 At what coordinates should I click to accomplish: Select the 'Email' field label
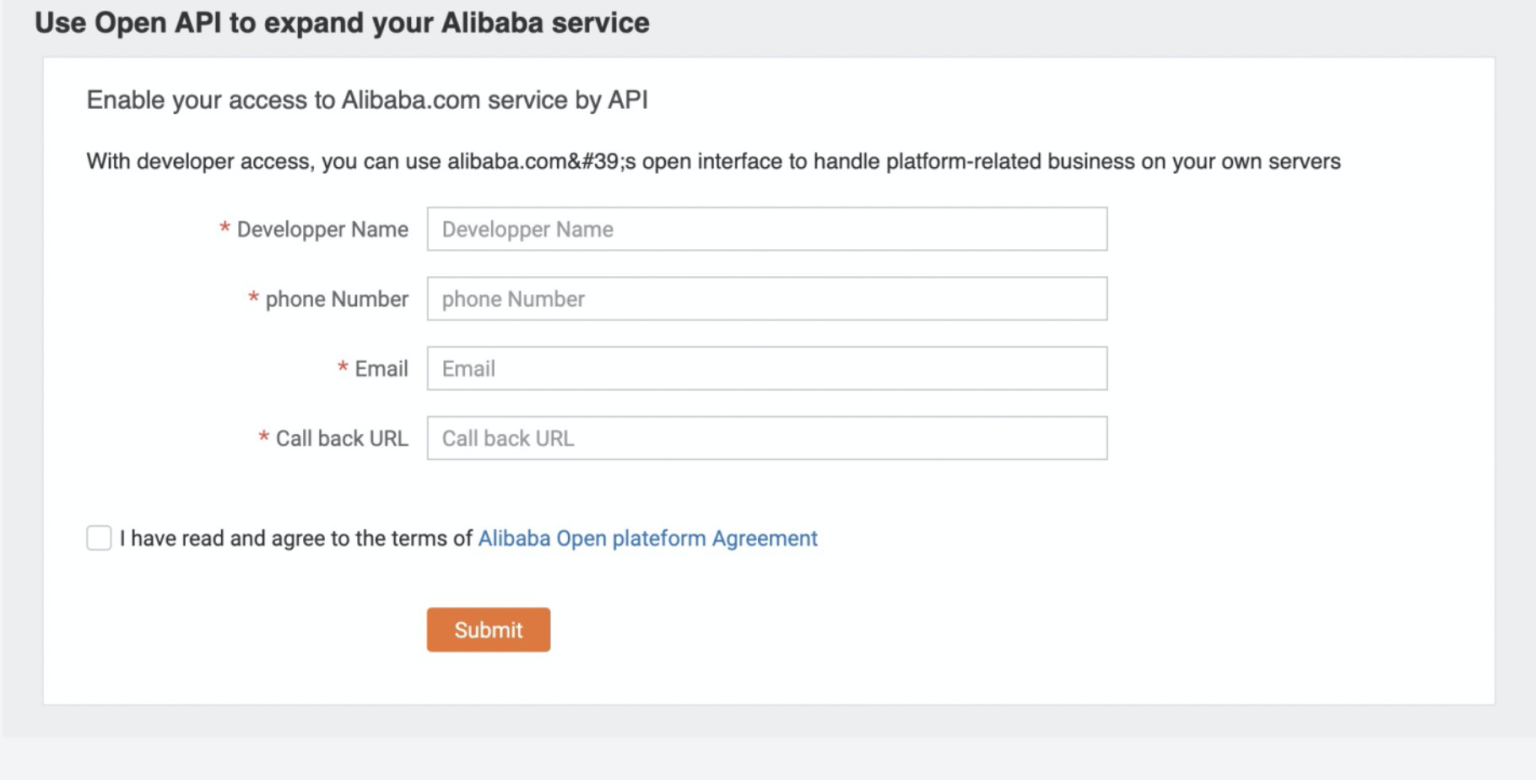coord(380,368)
